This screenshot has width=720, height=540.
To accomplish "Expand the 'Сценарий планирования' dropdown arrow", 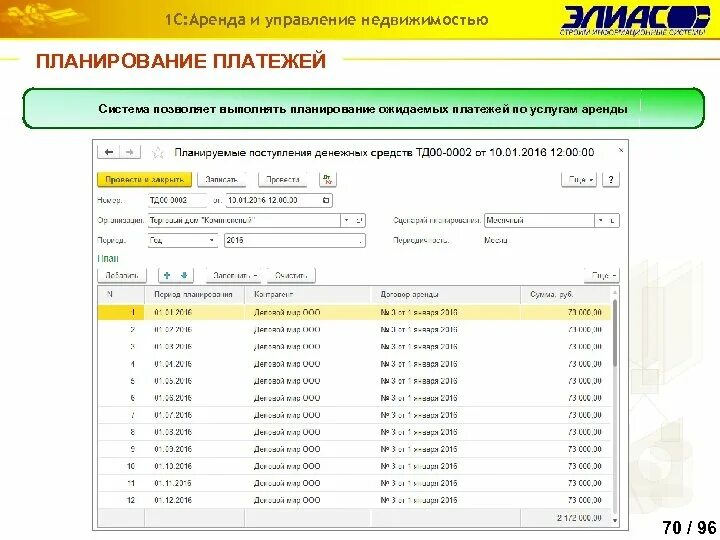I will [x=601, y=220].
